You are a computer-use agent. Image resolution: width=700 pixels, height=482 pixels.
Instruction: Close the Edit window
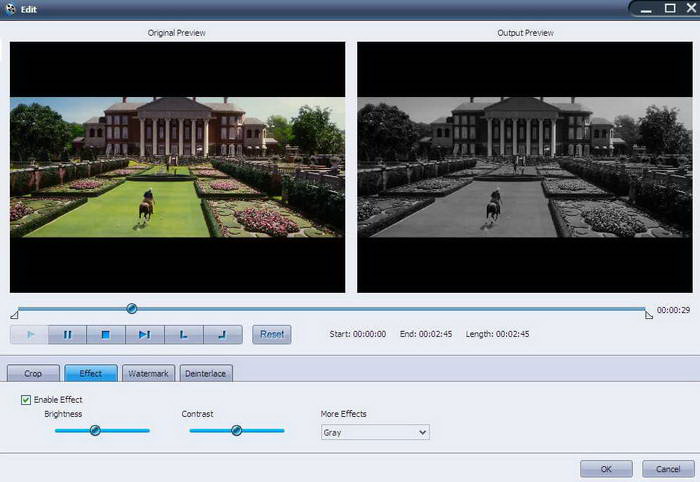tap(691, 8)
